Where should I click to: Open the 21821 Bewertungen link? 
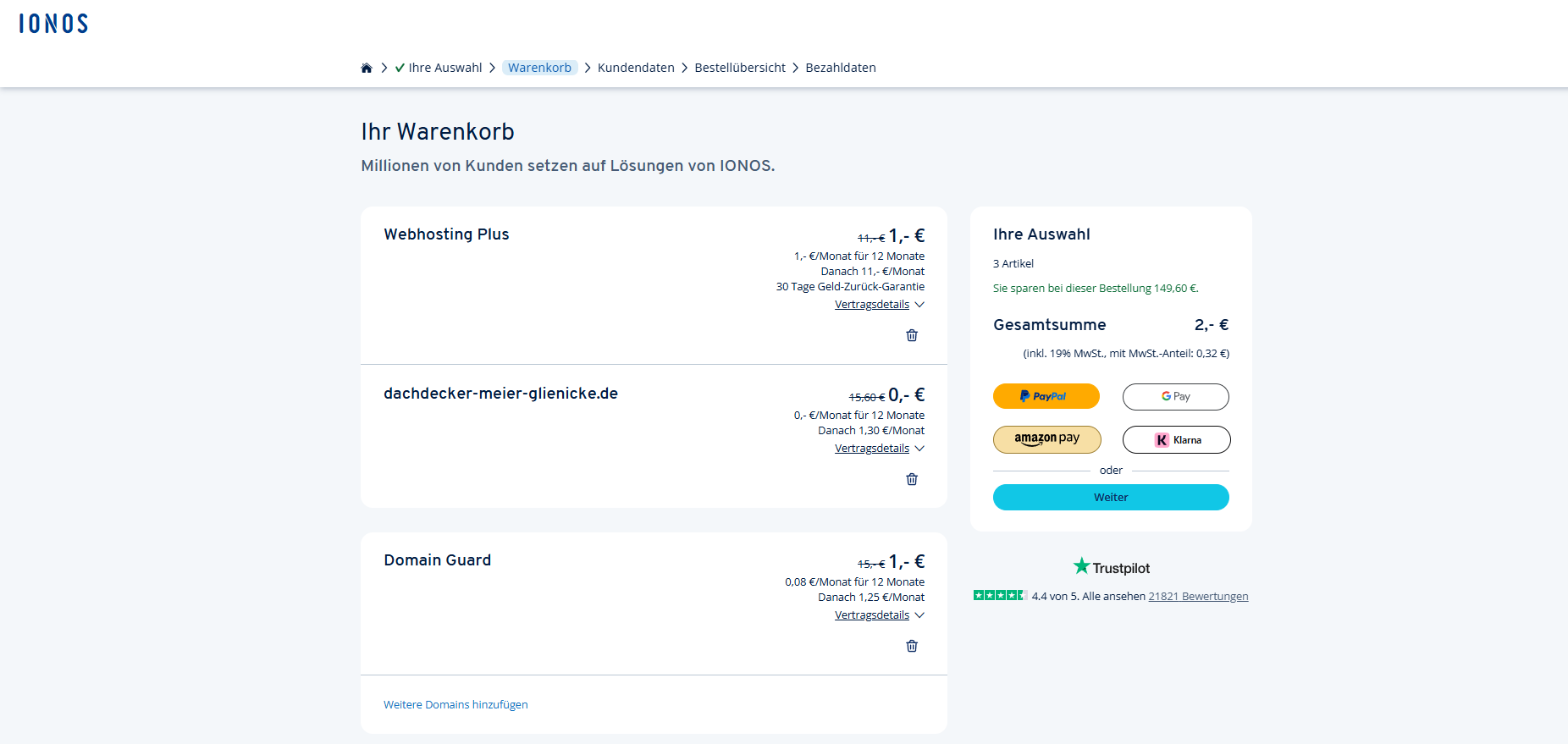(1198, 596)
